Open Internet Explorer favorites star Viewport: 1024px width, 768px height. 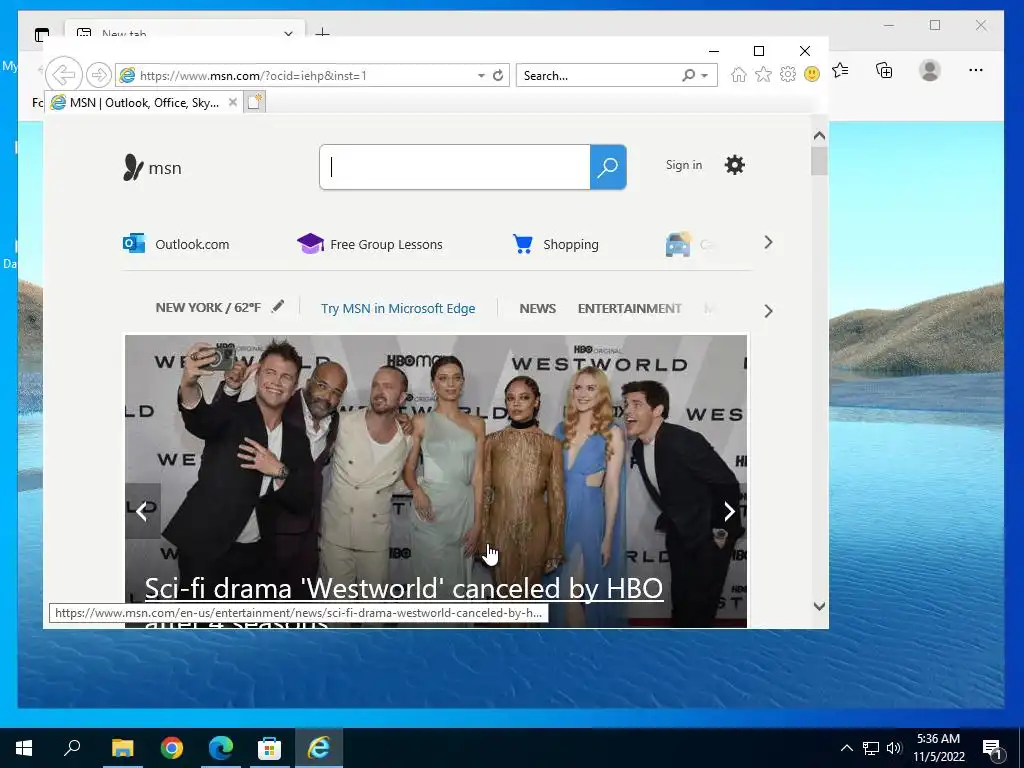point(763,74)
